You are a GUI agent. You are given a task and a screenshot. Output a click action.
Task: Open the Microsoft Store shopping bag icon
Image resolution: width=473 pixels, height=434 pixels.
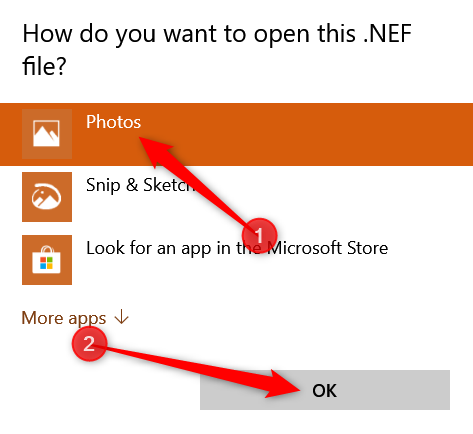[47, 260]
